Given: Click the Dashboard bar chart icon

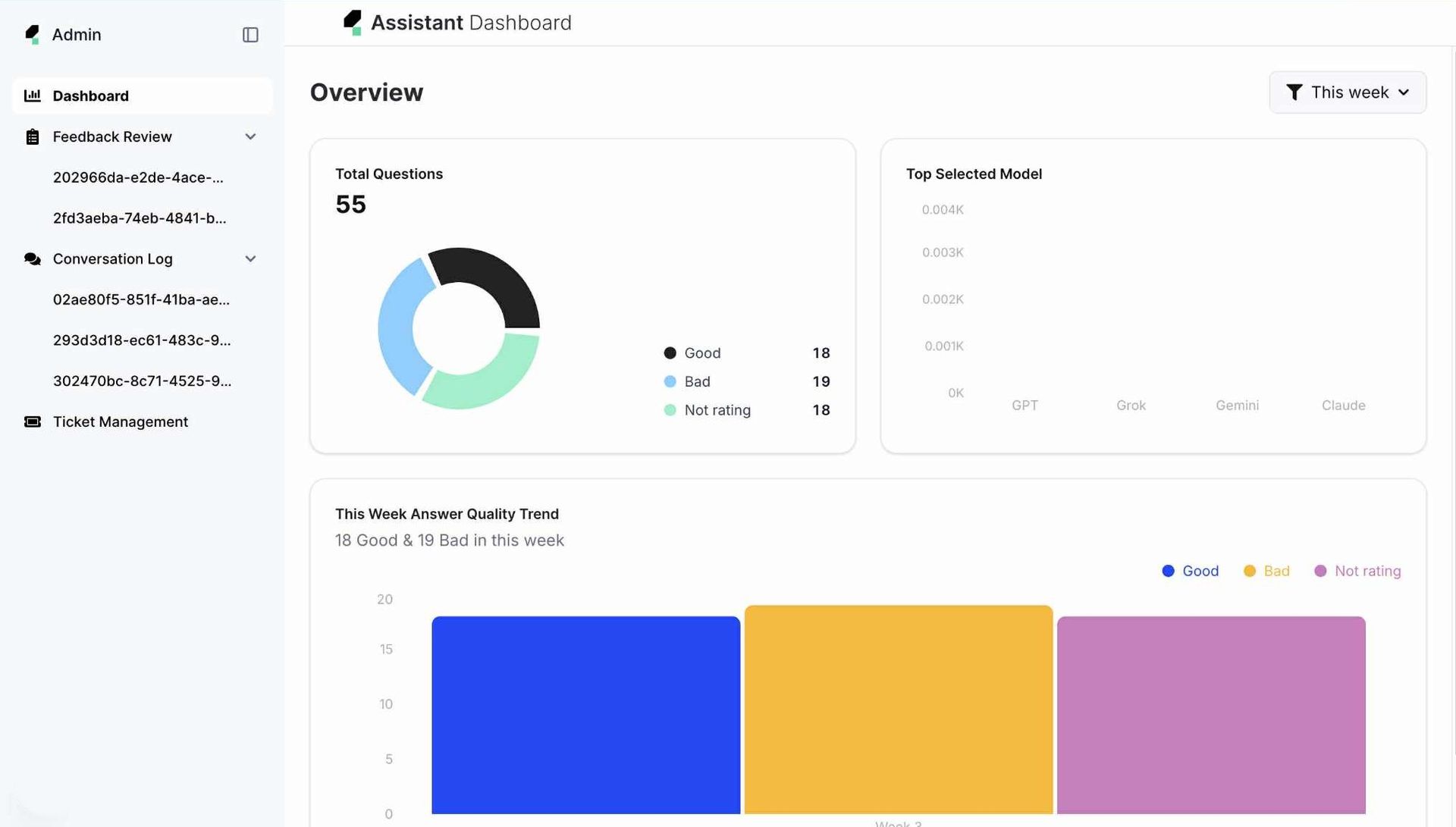Looking at the screenshot, I should click(33, 96).
